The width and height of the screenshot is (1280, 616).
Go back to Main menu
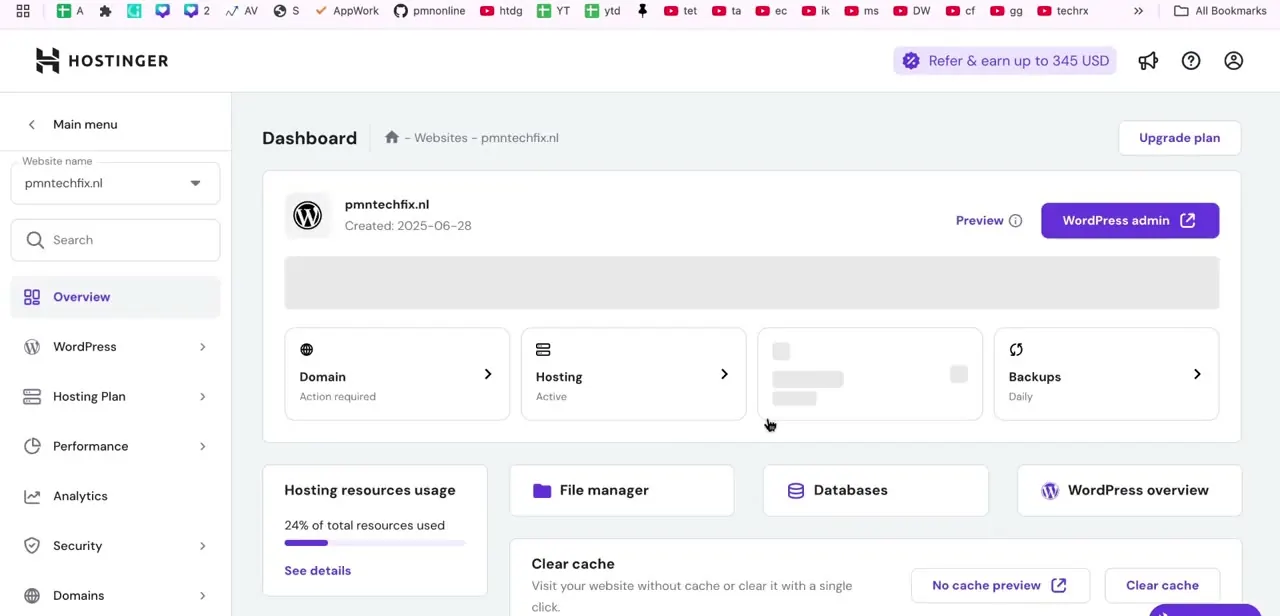tap(85, 125)
